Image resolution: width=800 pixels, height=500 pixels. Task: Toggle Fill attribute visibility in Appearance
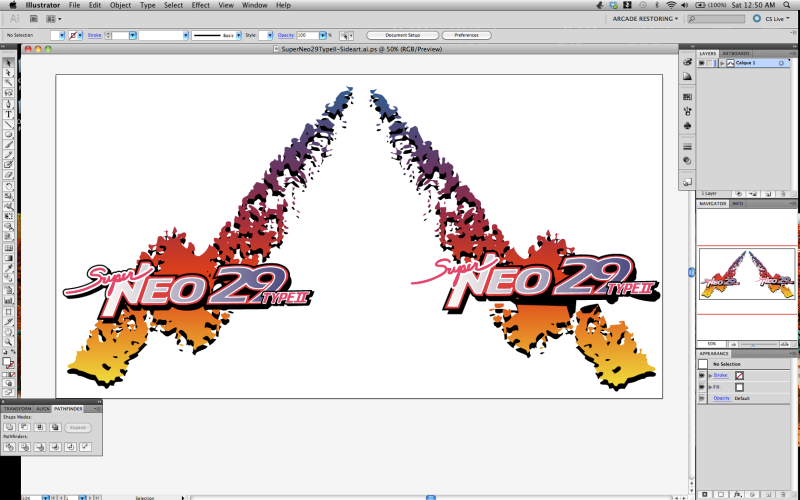[x=702, y=387]
